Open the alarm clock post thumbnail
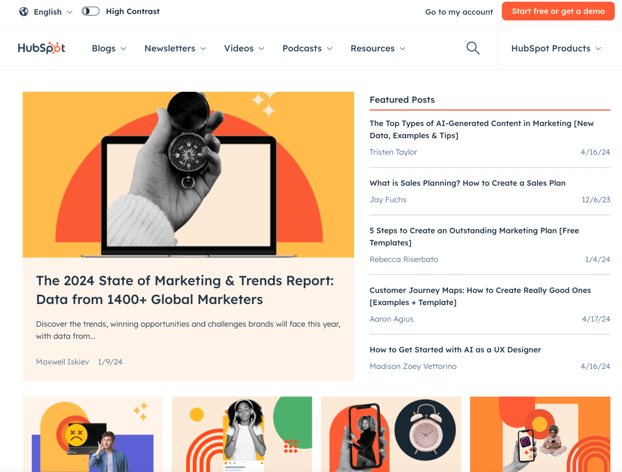Viewport: 622px width, 472px height. point(391,434)
